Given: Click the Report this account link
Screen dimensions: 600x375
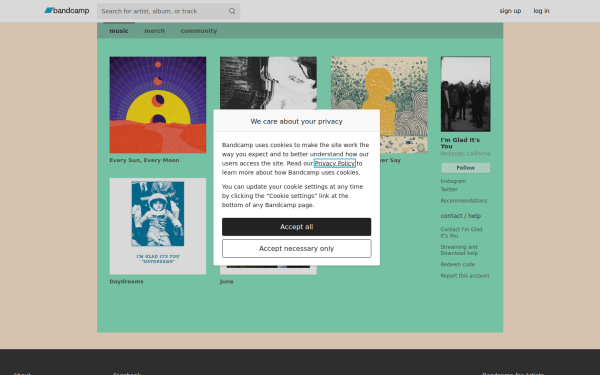Looking at the screenshot, I should pos(465,276).
